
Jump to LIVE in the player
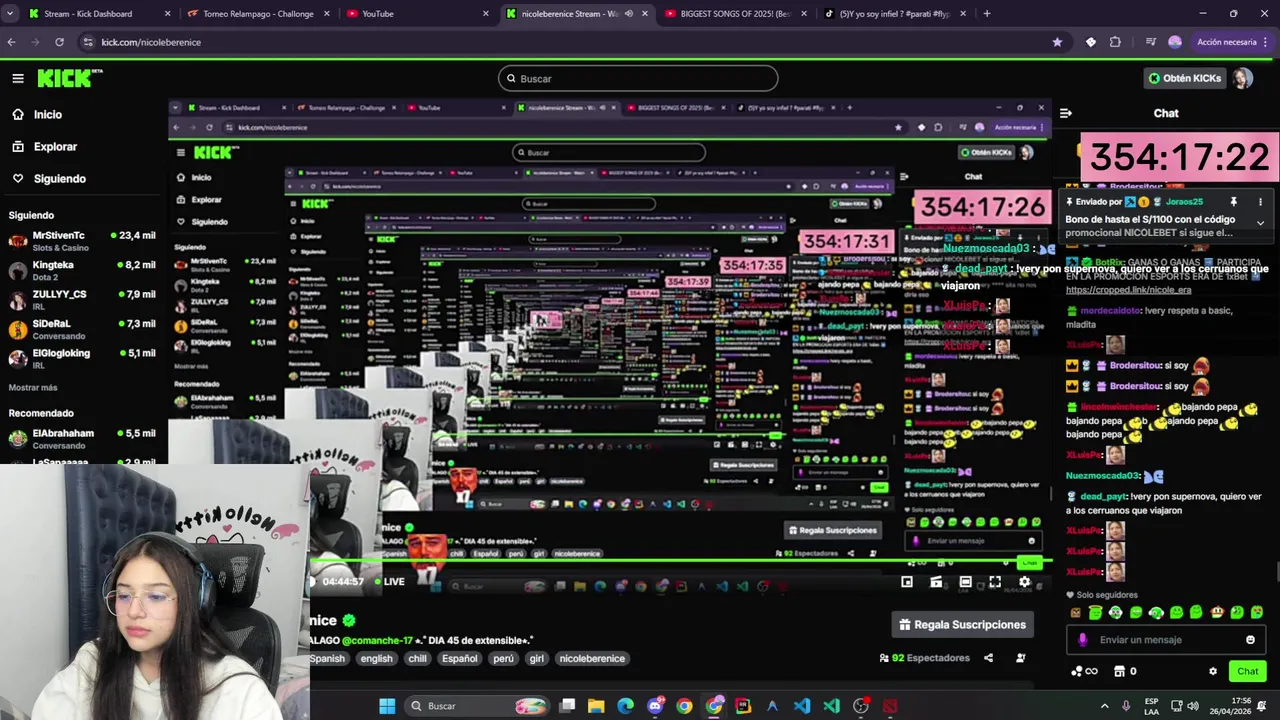[x=390, y=581]
